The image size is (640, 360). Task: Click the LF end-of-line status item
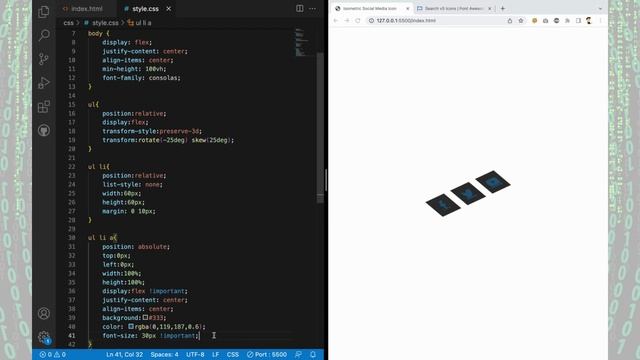[x=216, y=354]
